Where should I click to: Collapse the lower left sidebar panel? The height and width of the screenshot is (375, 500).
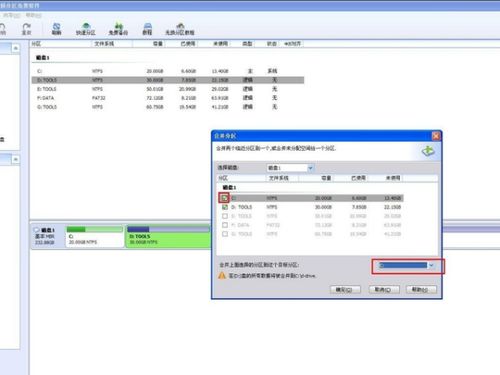coord(15,160)
